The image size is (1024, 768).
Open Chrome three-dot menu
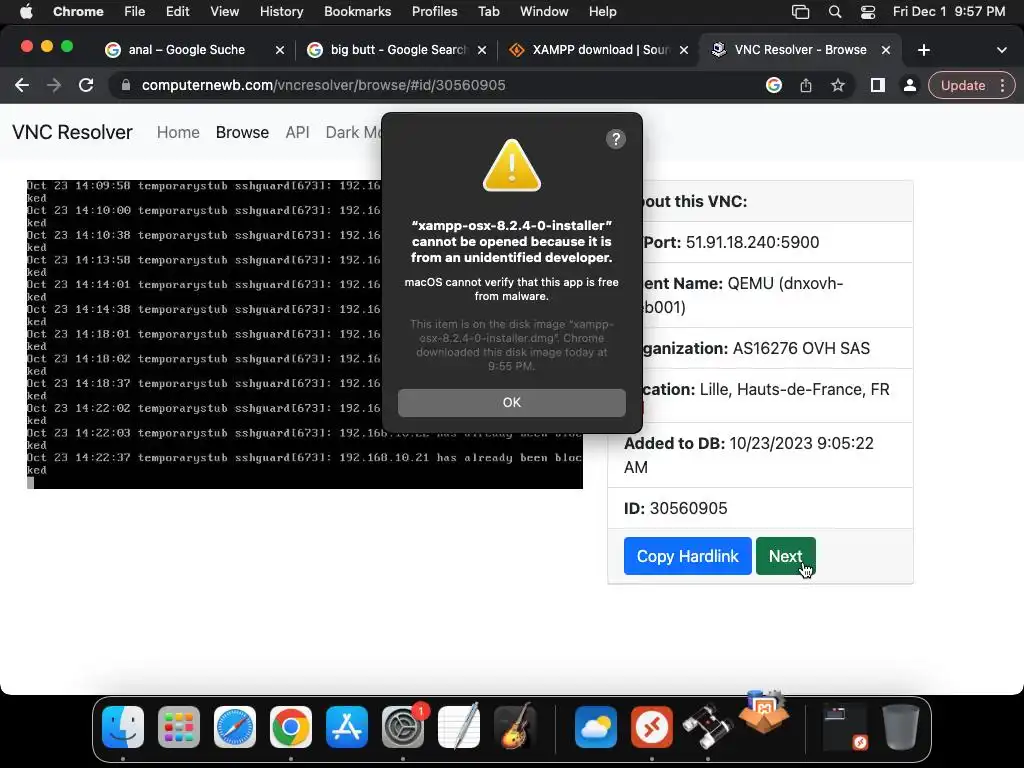point(1002,85)
